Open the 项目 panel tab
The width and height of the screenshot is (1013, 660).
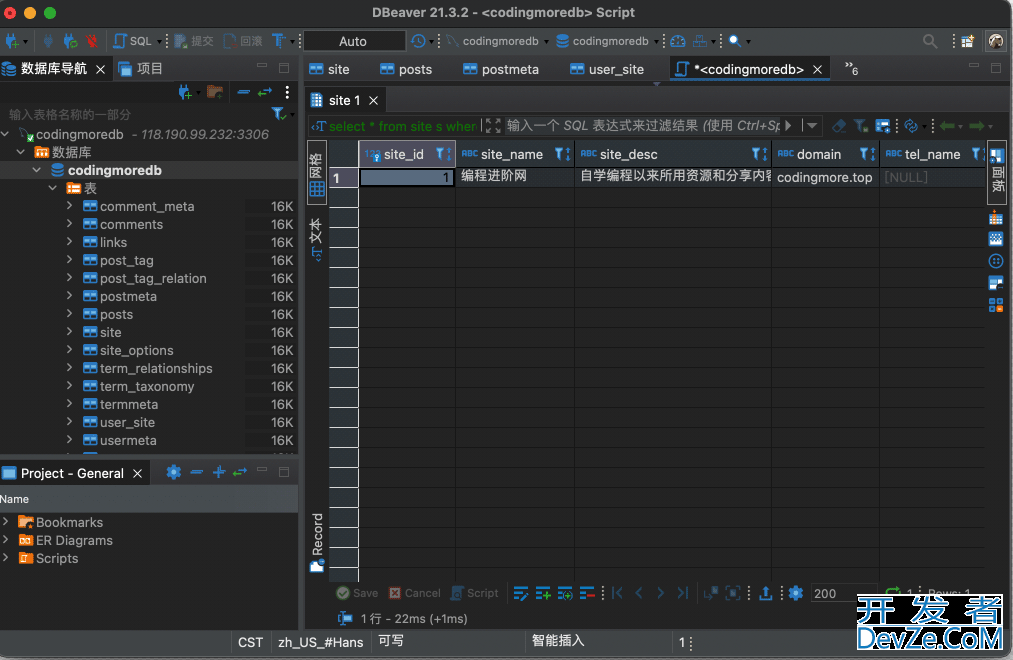(140, 68)
